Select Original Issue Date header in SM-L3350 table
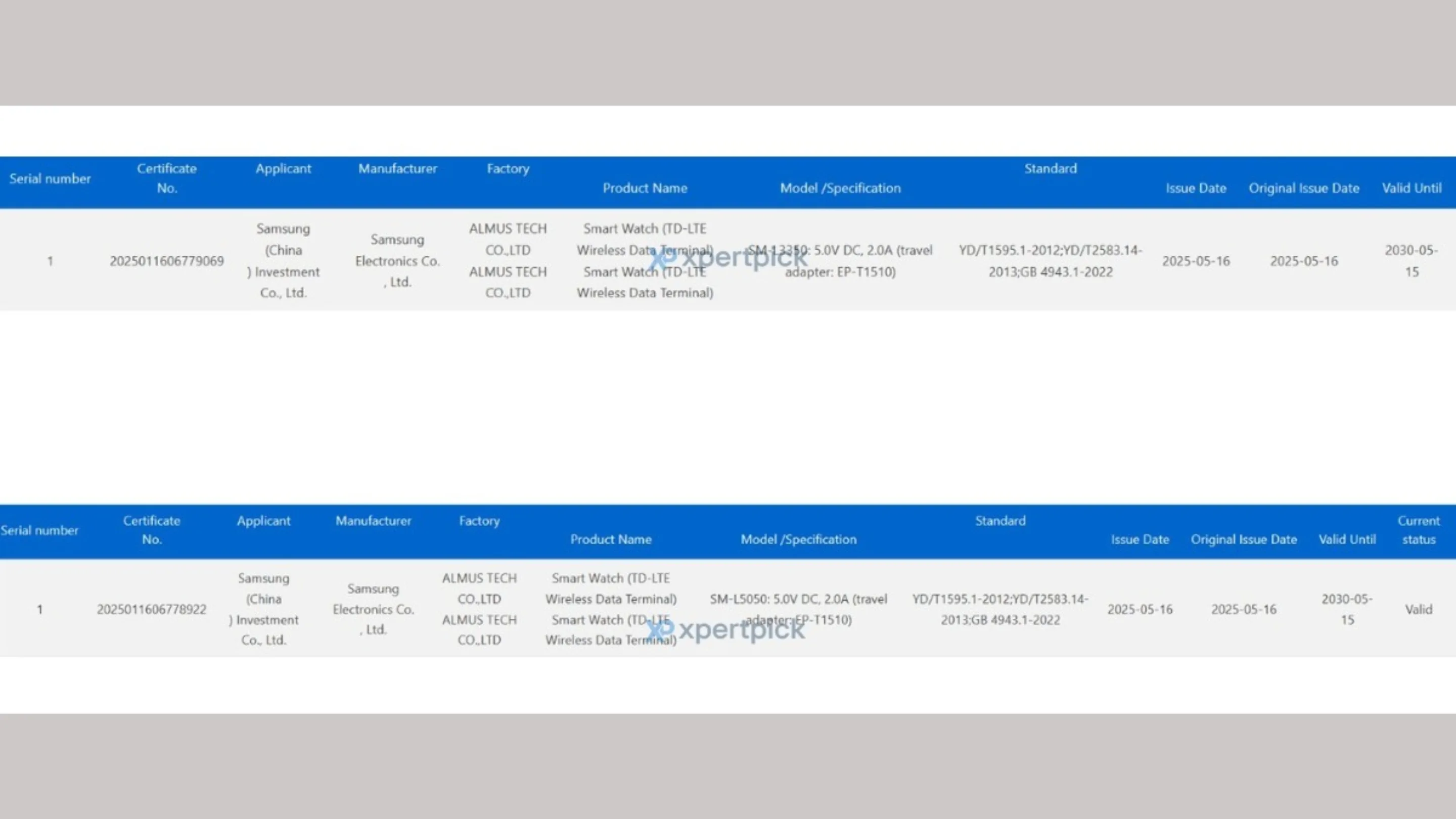Image resolution: width=1456 pixels, height=819 pixels. pyautogui.click(x=1304, y=188)
